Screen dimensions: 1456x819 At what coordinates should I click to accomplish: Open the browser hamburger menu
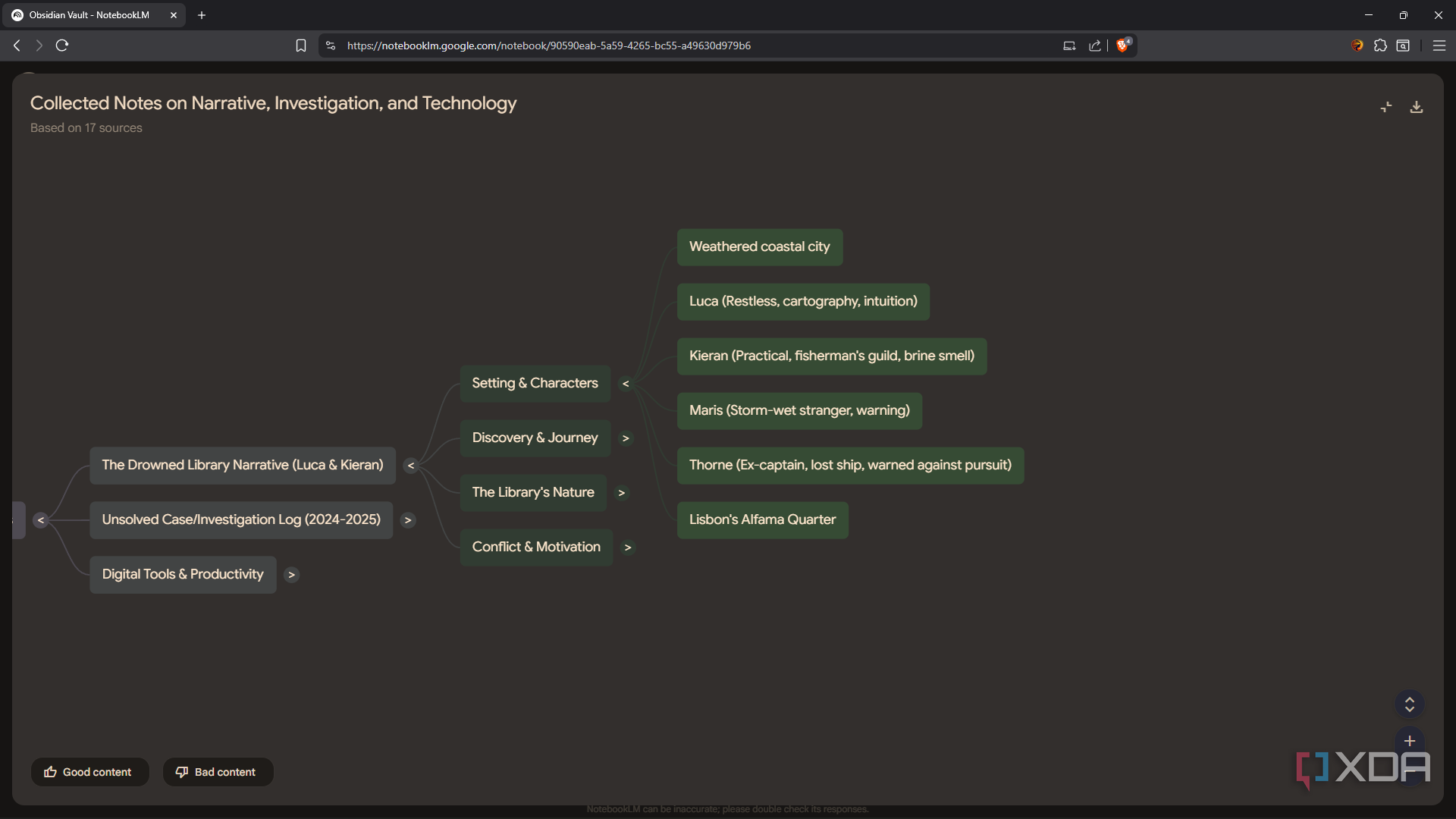1439,45
